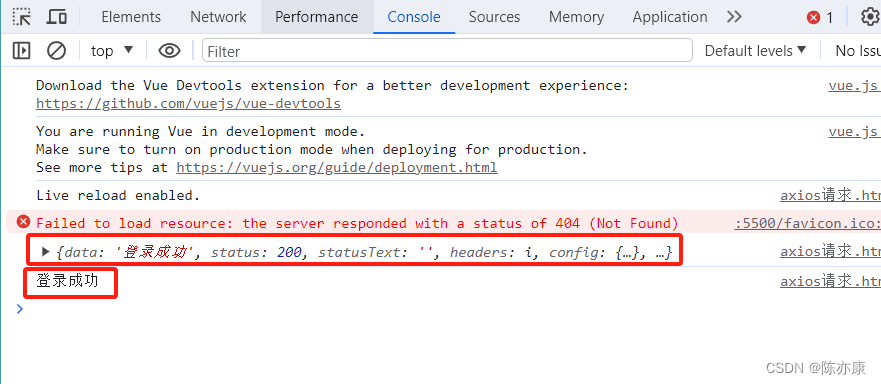The image size is (881, 384).
Task: Switch to the Network tab
Action: pyautogui.click(x=218, y=17)
